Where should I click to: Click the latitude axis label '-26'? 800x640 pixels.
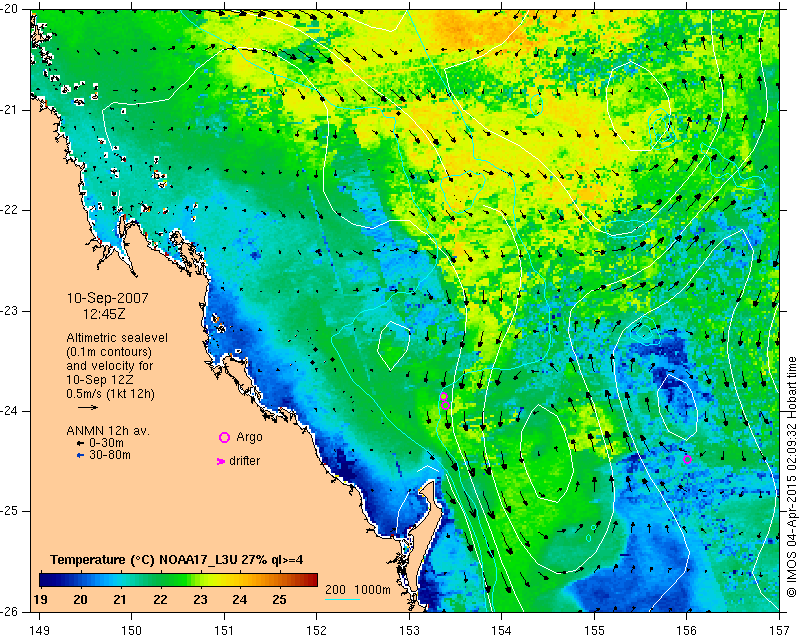click(x=10, y=611)
